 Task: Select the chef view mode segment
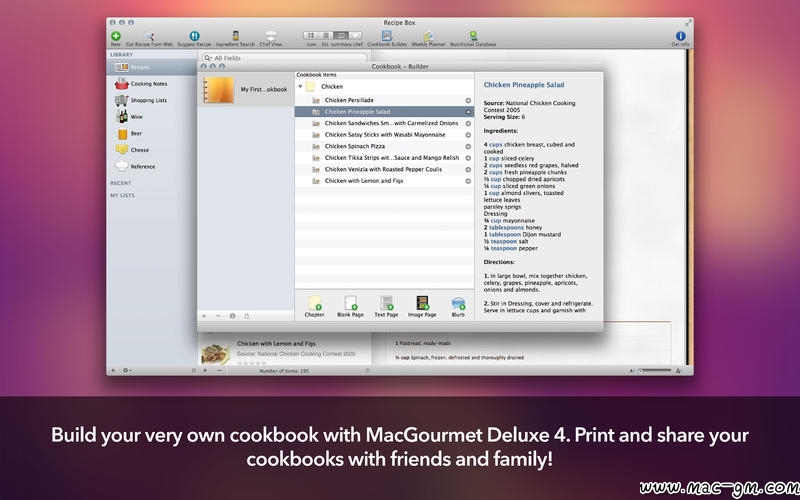pyautogui.click(x=355, y=35)
